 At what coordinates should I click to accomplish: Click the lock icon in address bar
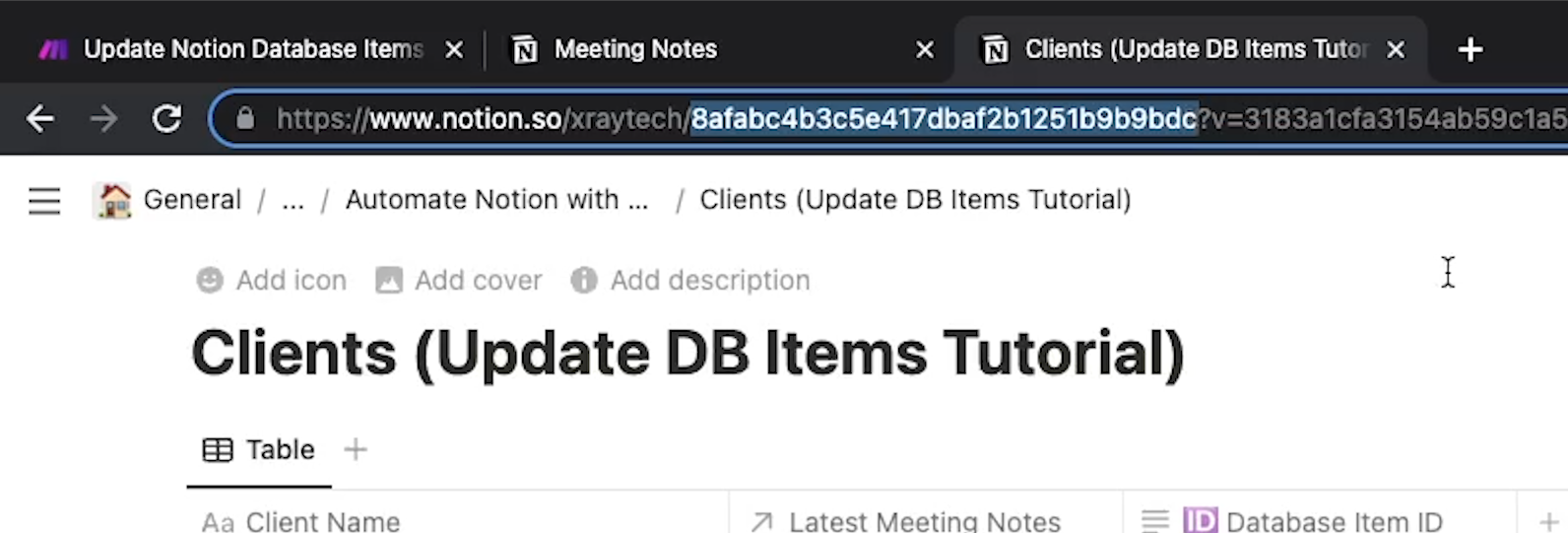pos(245,119)
